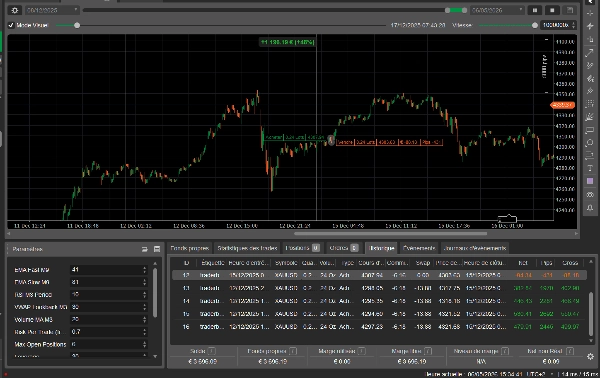
Task: Click the green equity label atop chart
Action: [287, 42]
